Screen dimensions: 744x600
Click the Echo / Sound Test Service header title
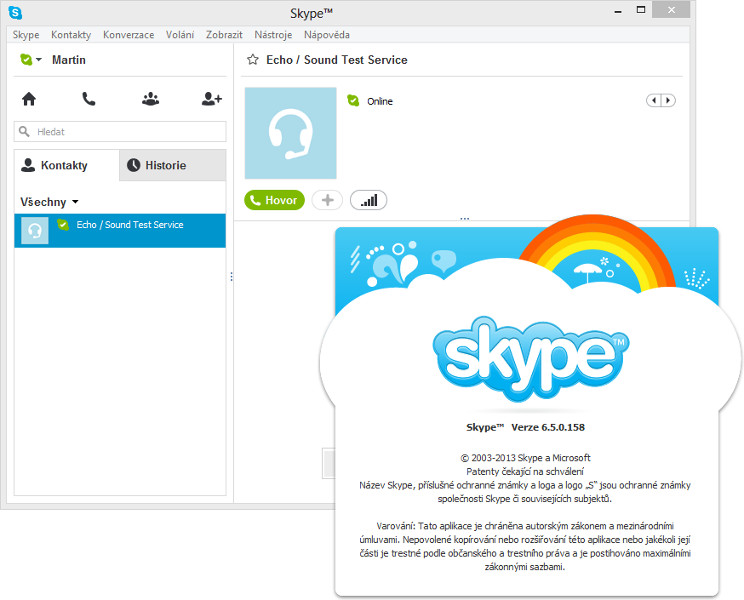click(x=337, y=60)
